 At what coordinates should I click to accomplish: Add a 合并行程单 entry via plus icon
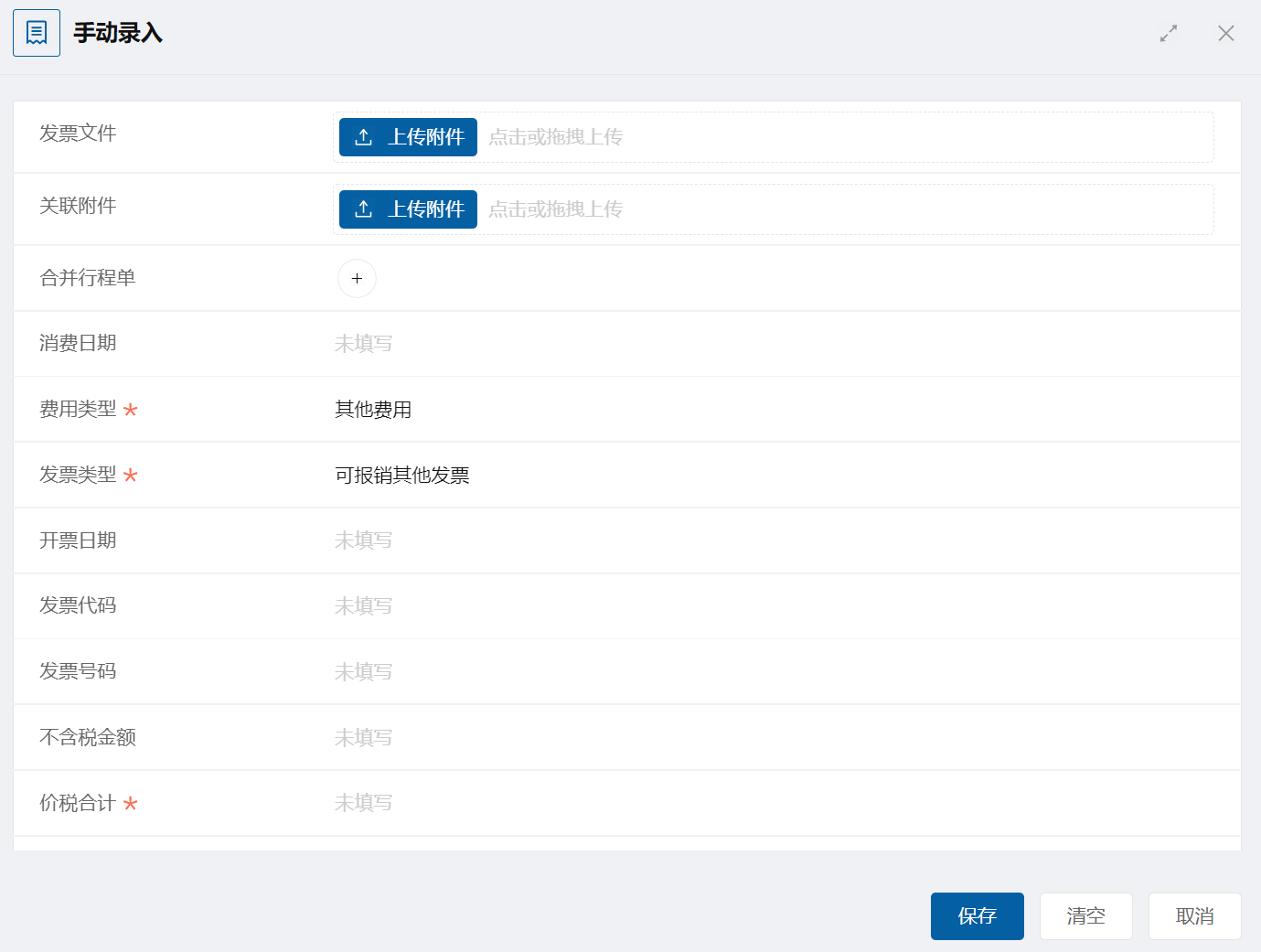[357, 278]
